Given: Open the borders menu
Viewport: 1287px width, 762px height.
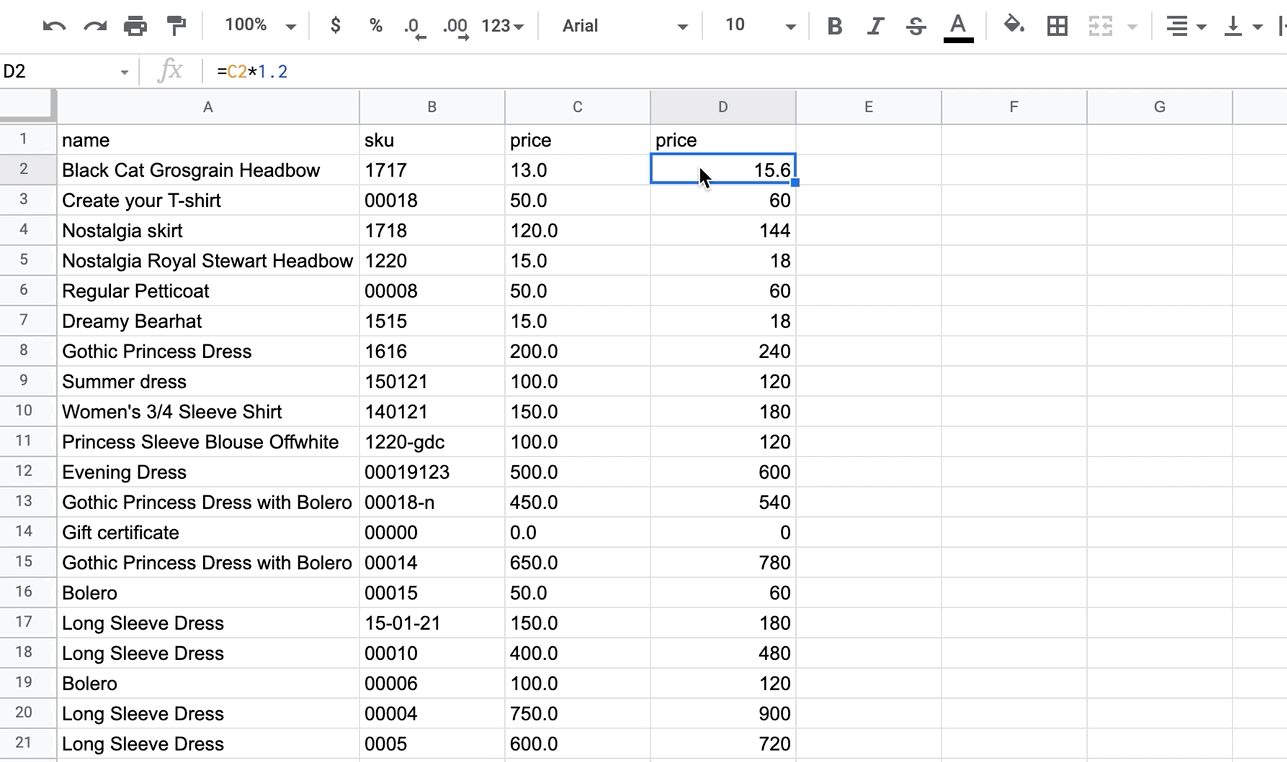Looking at the screenshot, I should (x=1057, y=26).
